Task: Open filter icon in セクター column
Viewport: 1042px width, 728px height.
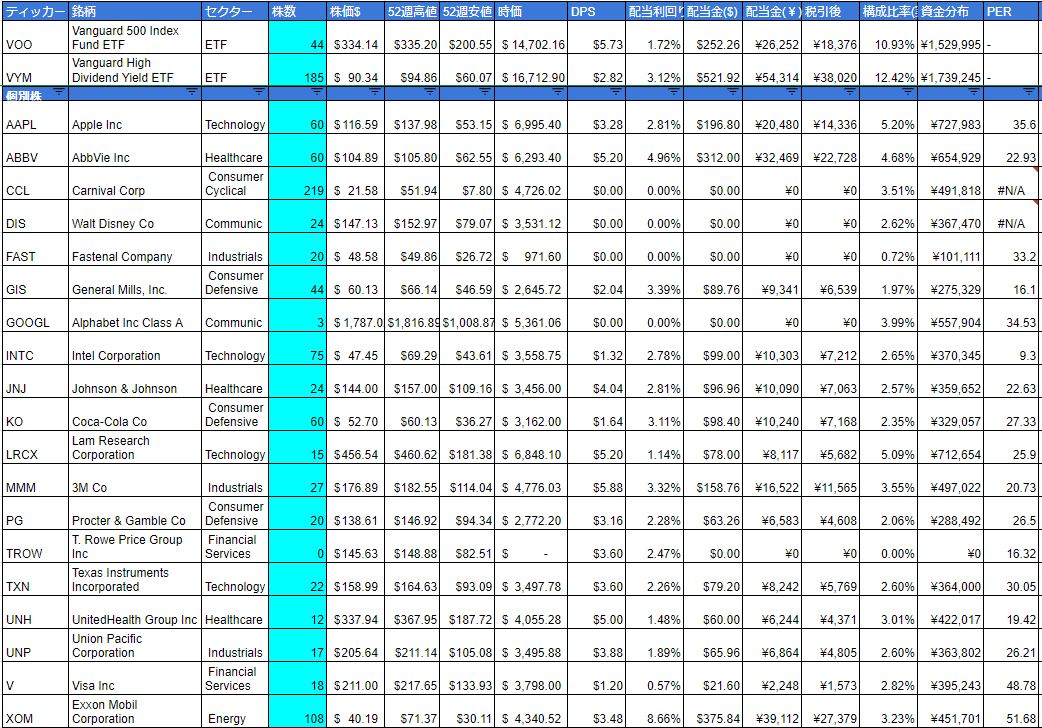Action: (x=259, y=91)
